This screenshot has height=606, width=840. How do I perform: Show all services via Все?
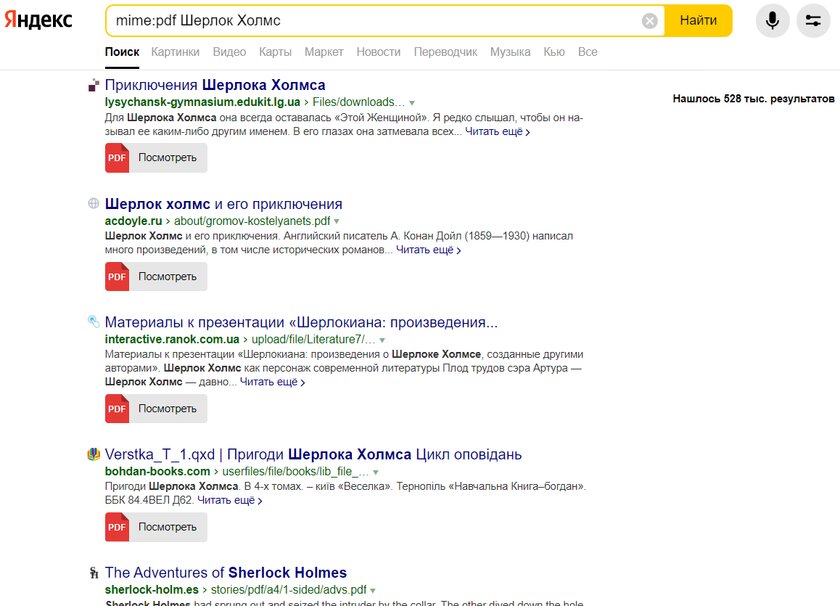[x=588, y=52]
